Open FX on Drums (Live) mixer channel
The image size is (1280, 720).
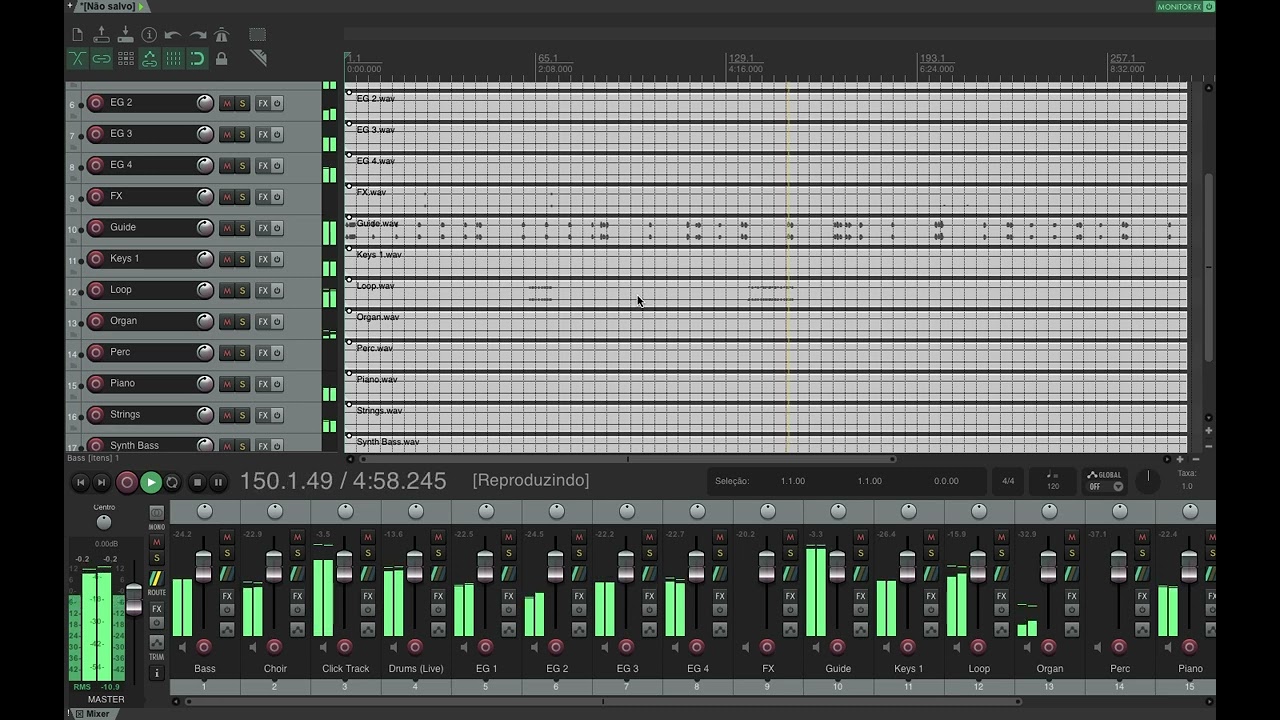coord(438,596)
